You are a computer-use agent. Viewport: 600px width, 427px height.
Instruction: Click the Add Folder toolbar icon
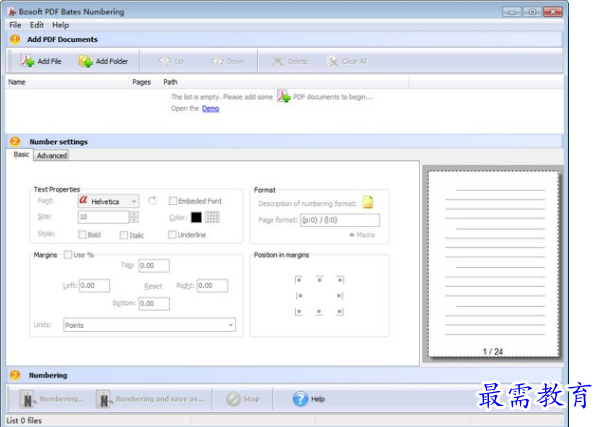[x=86, y=61]
